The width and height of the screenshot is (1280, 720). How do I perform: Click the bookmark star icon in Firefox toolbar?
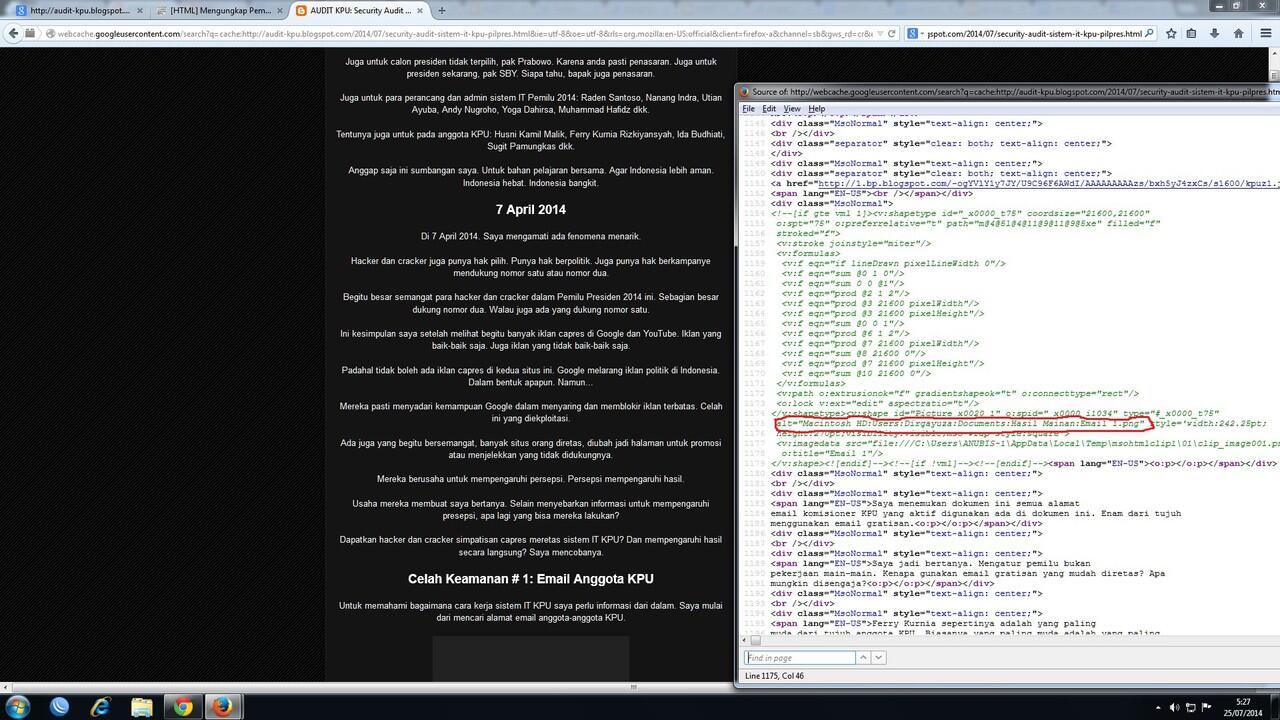coord(1171,33)
